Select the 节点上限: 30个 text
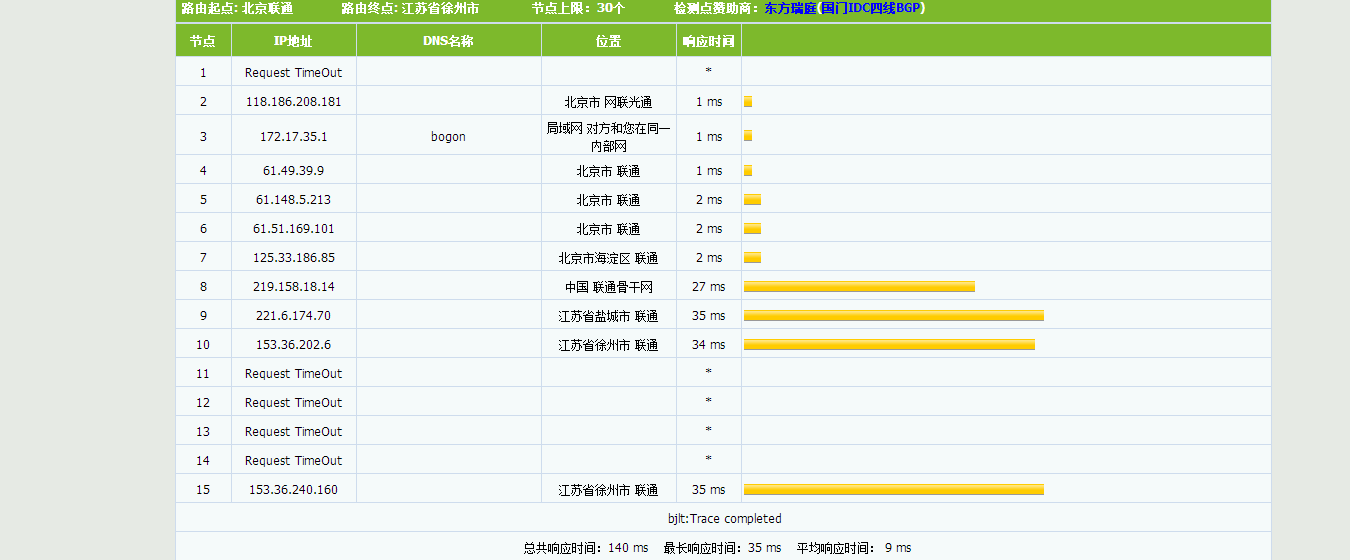This screenshot has height=560, width=1350. click(579, 8)
